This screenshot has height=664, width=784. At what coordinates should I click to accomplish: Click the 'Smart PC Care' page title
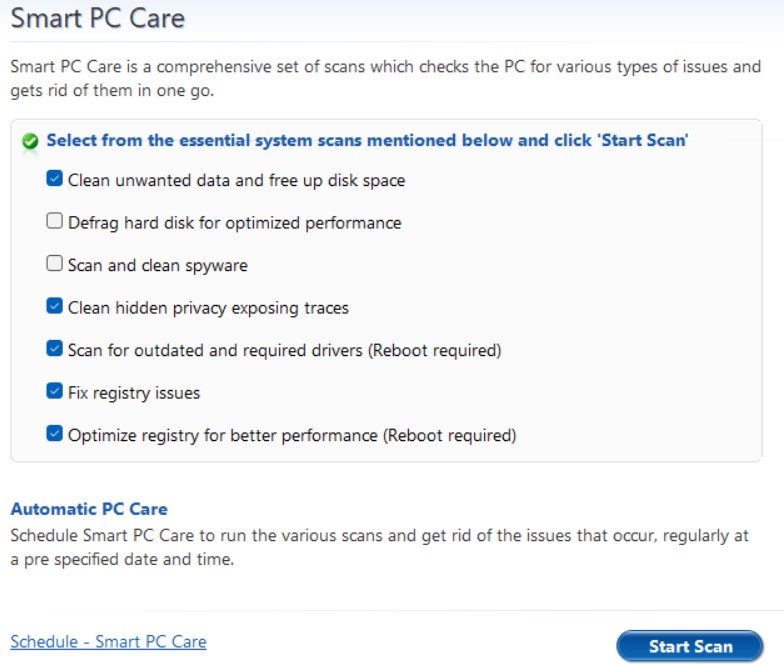click(97, 18)
